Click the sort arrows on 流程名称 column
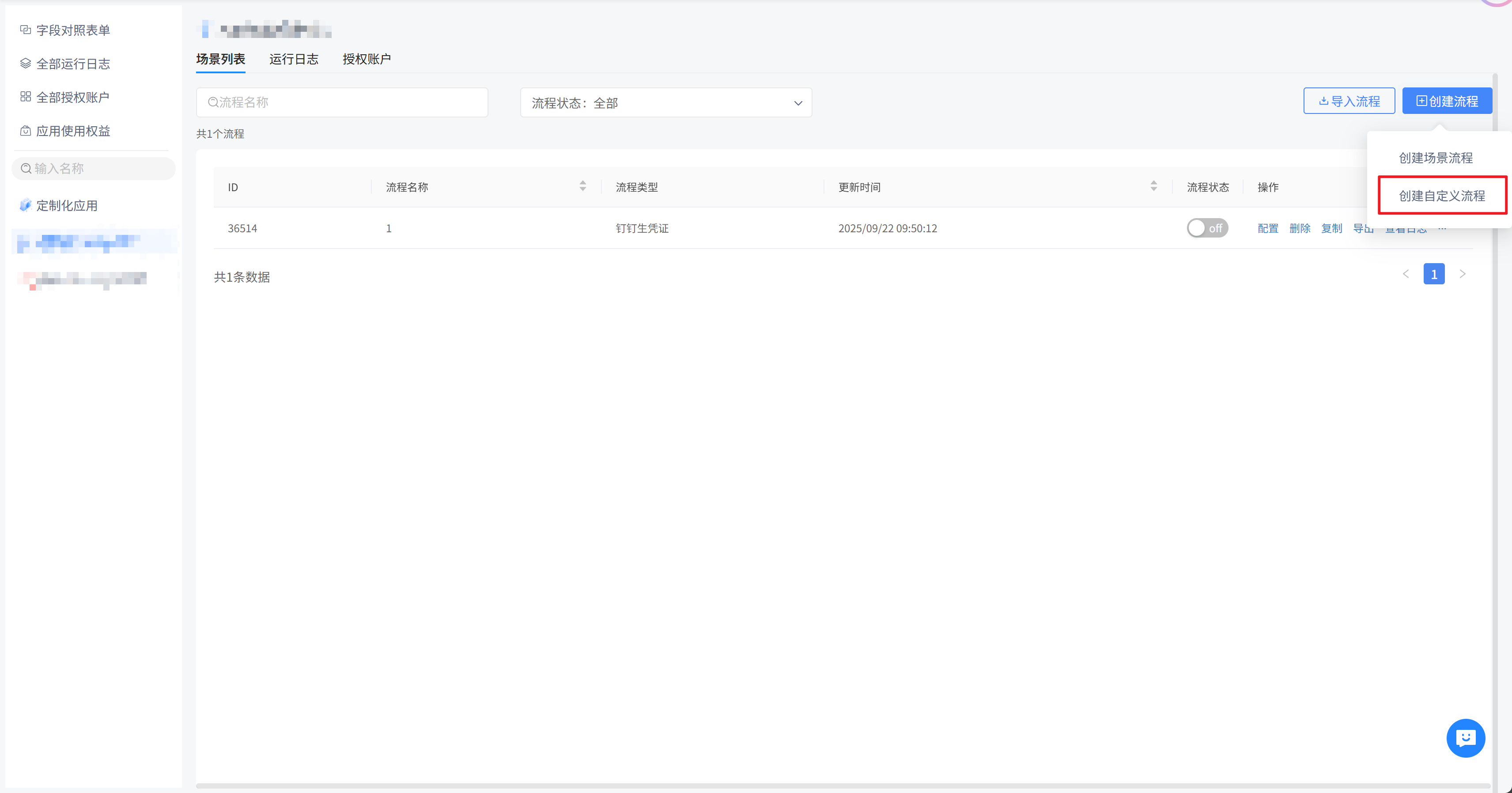Screen dimensions: 1512x793 pos(582,186)
